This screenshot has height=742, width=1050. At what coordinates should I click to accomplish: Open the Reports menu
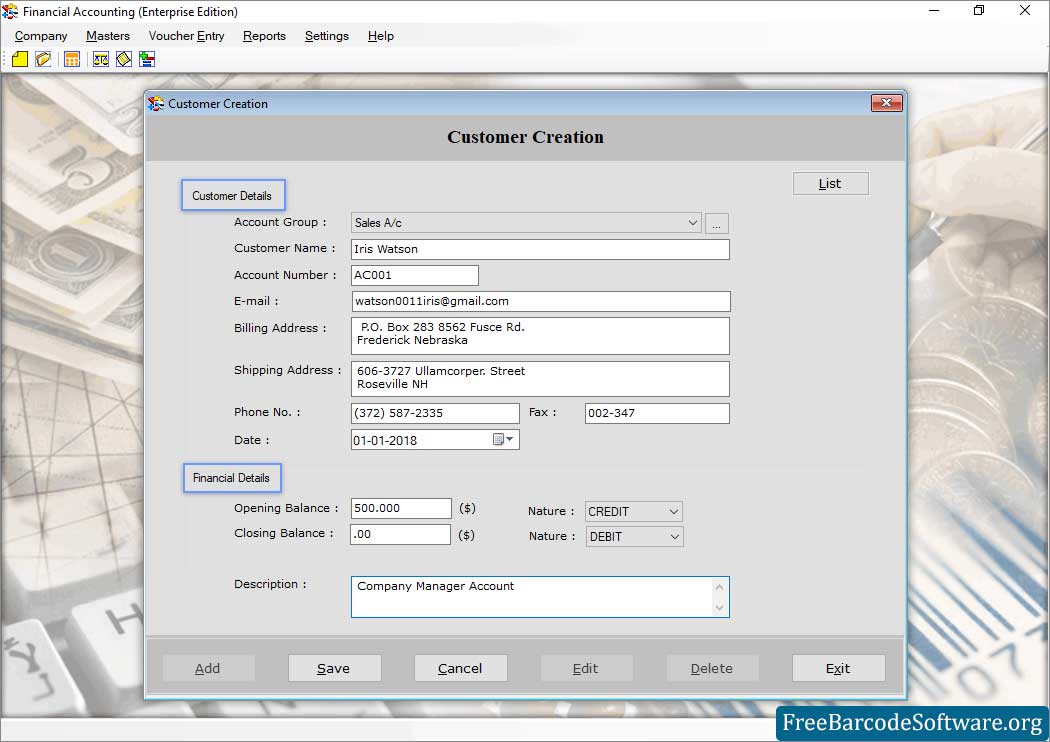(x=265, y=36)
